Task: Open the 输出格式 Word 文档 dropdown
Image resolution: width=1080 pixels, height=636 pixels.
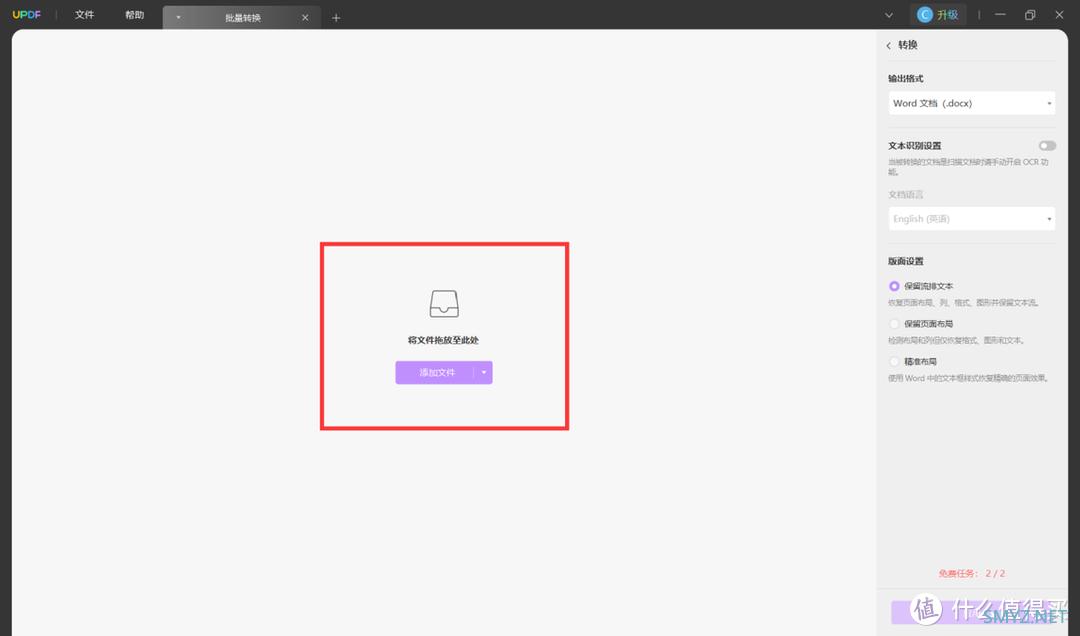Action: pos(971,103)
